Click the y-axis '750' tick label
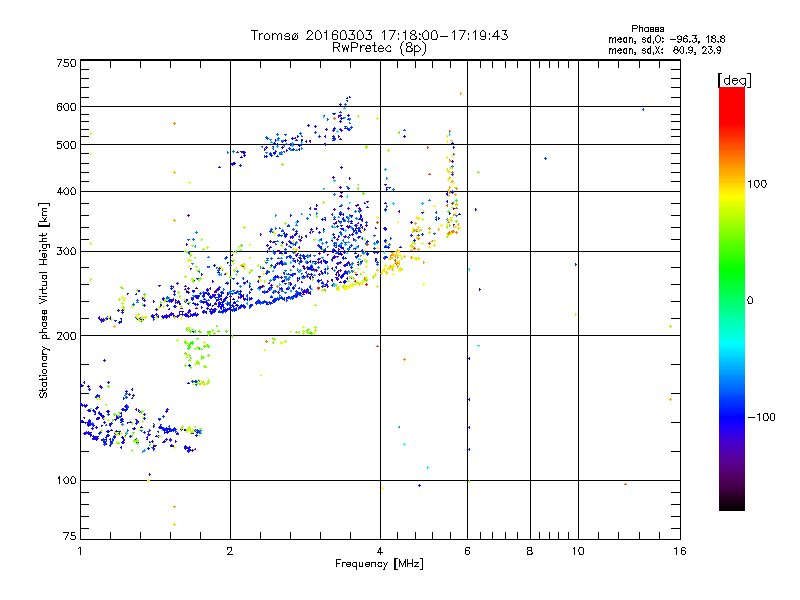The height and width of the screenshot is (600, 800). 66,63
